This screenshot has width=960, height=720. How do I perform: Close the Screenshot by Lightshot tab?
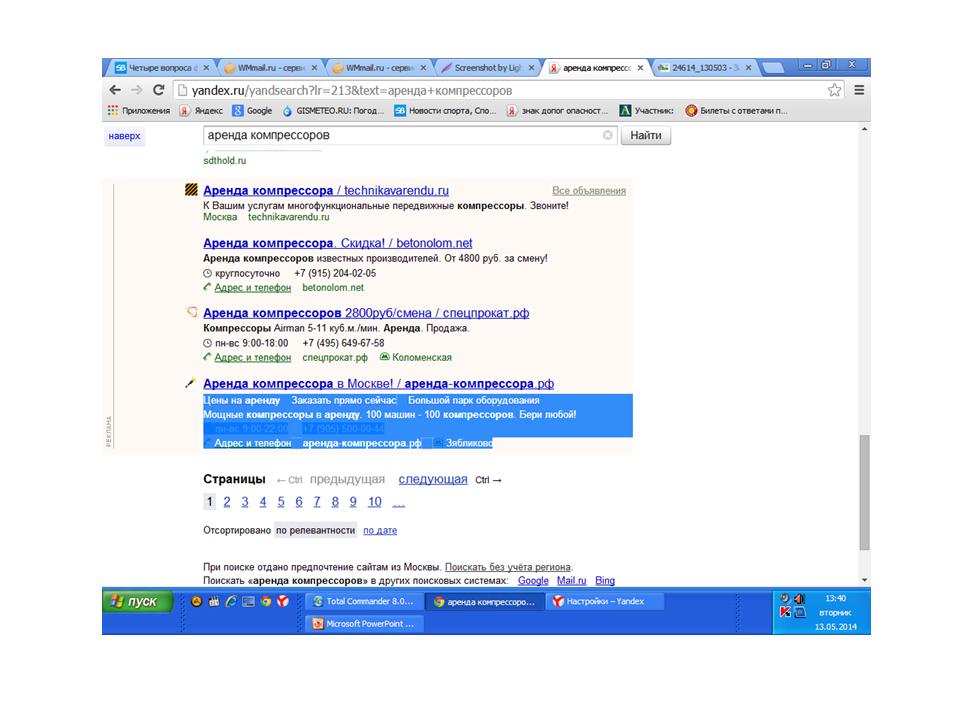tap(531, 68)
